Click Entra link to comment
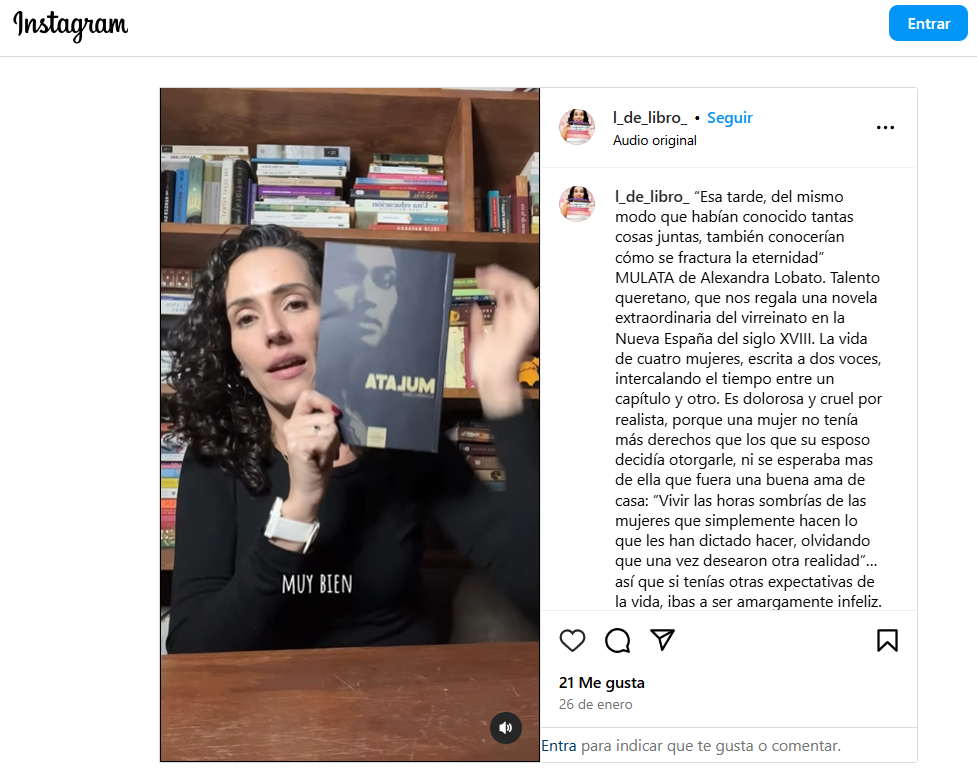The height and width of the screenshot is (775, 977). point(558,746)
